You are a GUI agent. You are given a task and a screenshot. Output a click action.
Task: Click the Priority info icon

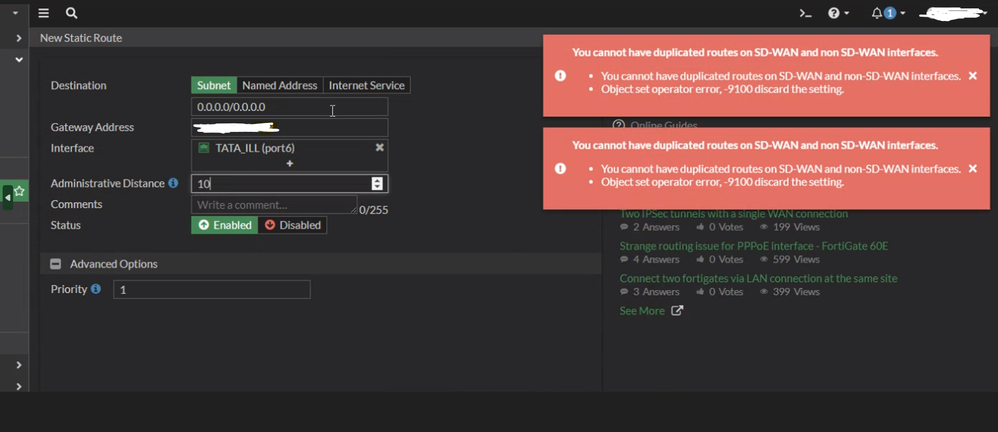96,289
